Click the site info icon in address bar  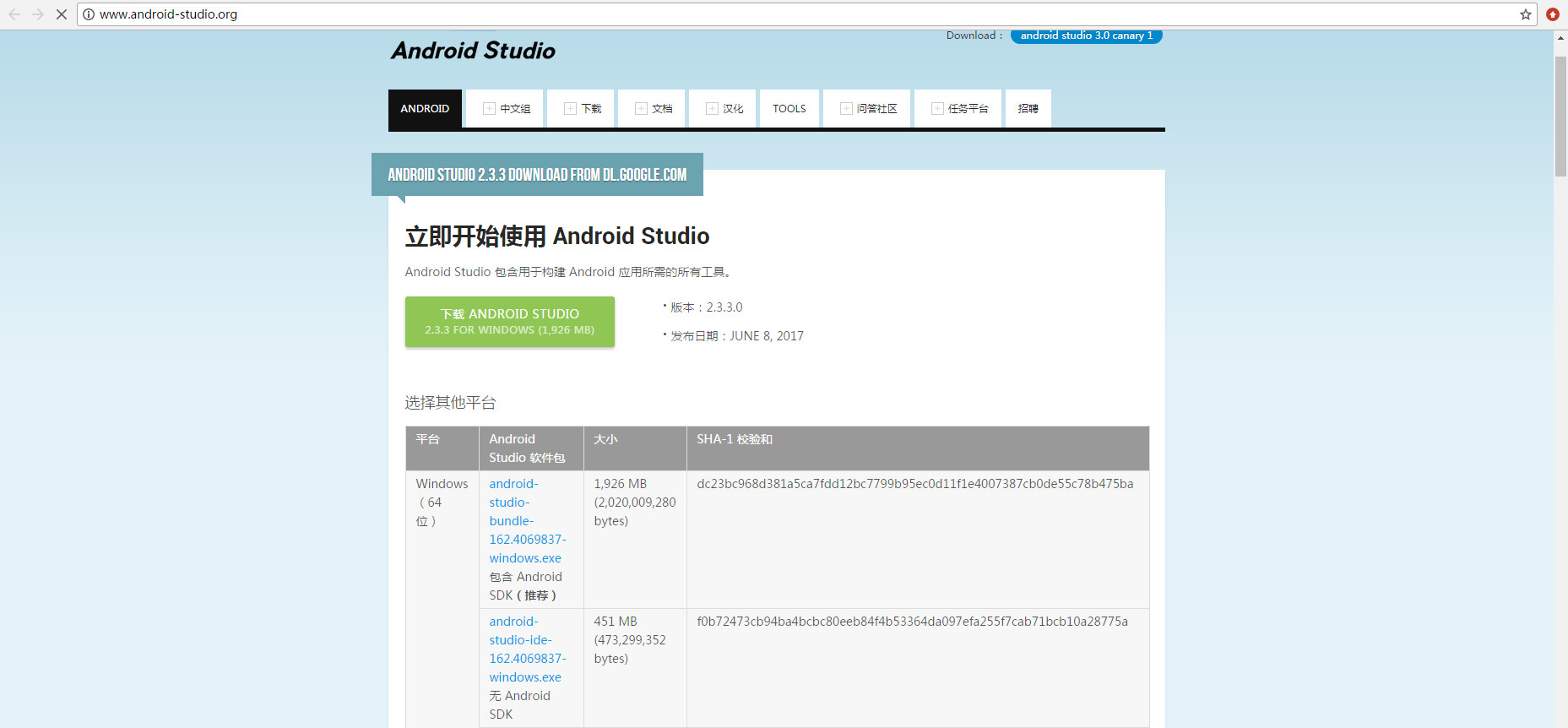coord(89,14)
